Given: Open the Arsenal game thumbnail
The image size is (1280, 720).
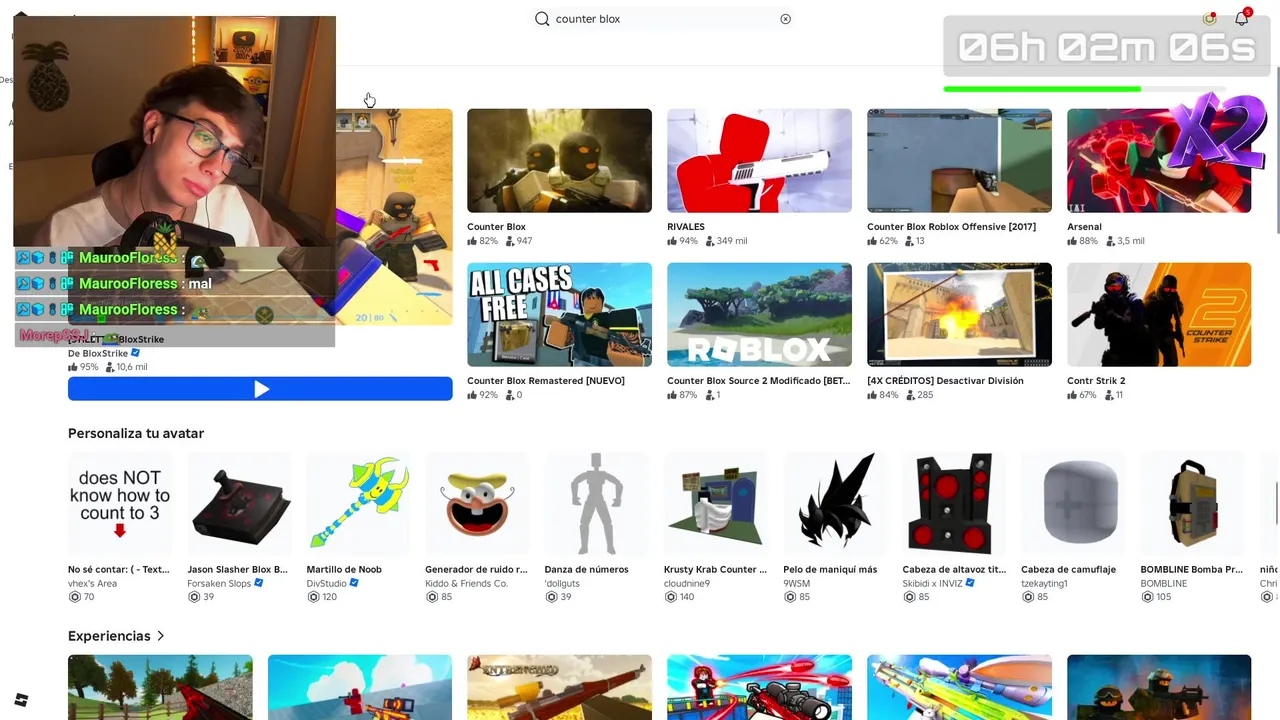Looking at the screenshot, I should (1159, 160).
